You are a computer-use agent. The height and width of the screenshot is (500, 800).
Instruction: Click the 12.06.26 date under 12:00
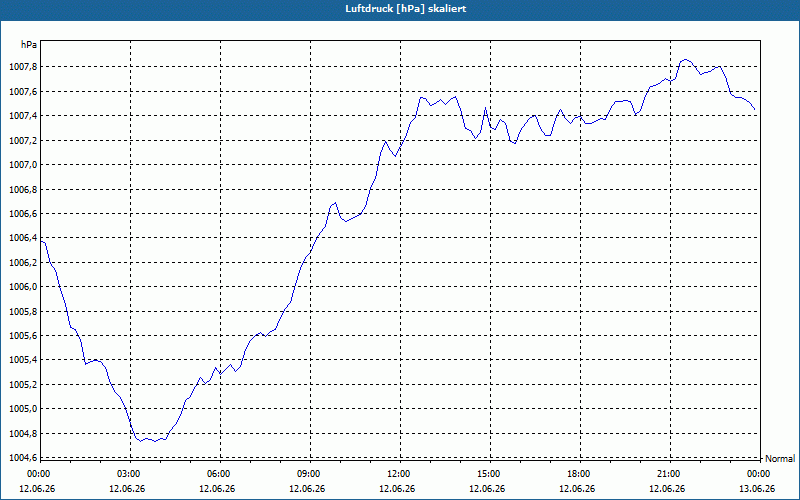pos(397,489)
